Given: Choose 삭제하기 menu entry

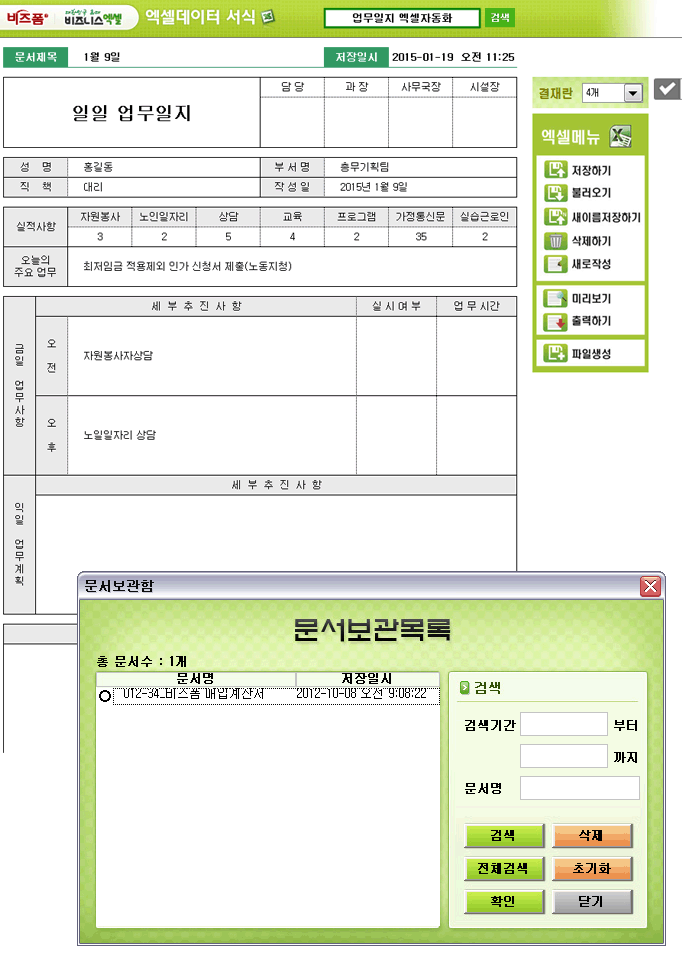Looking at the screenshot, I should coord(591,241).
